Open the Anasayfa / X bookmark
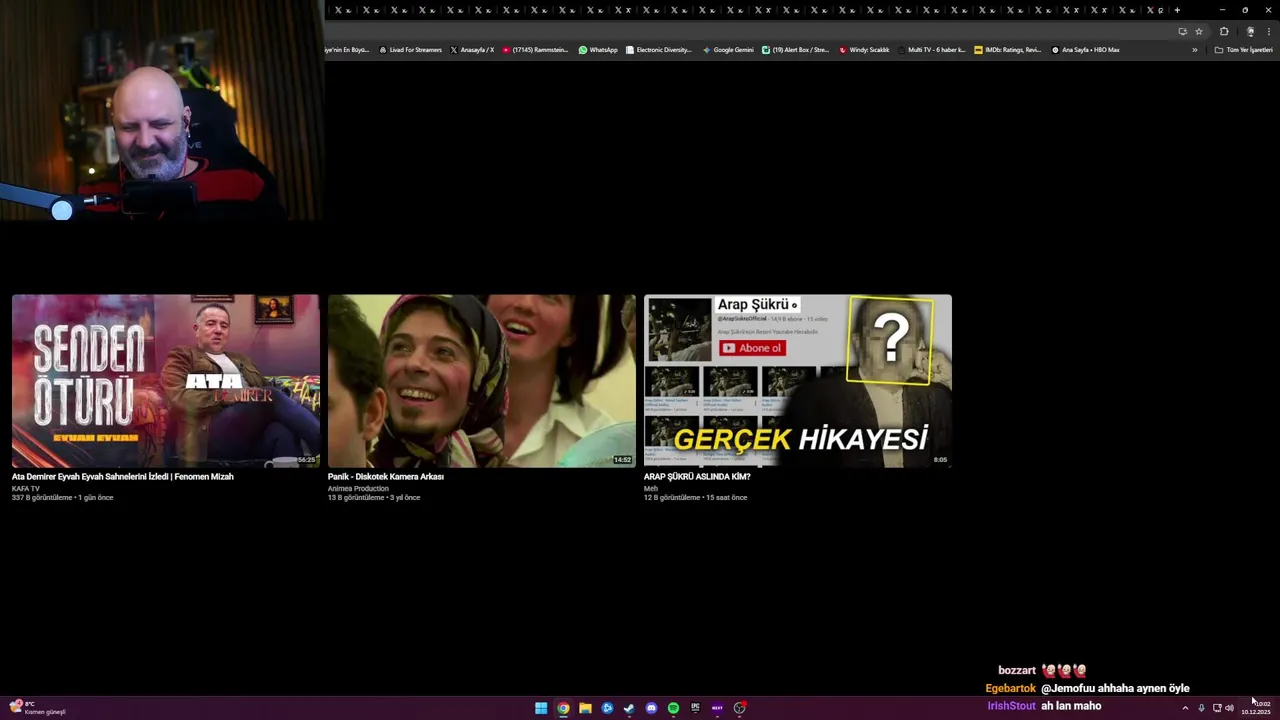 coord(472,50)
